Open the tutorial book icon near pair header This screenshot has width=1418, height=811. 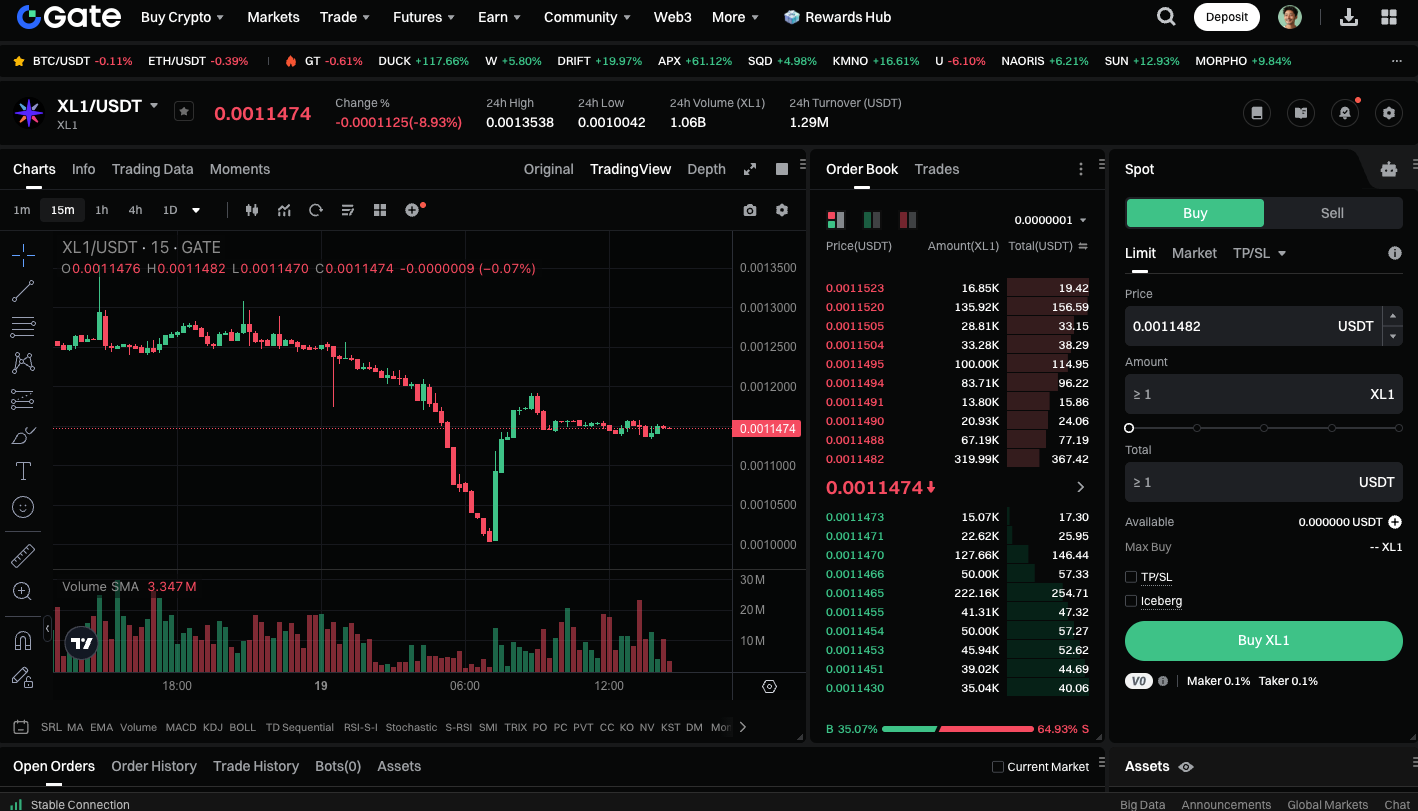tap(1301, 113)
